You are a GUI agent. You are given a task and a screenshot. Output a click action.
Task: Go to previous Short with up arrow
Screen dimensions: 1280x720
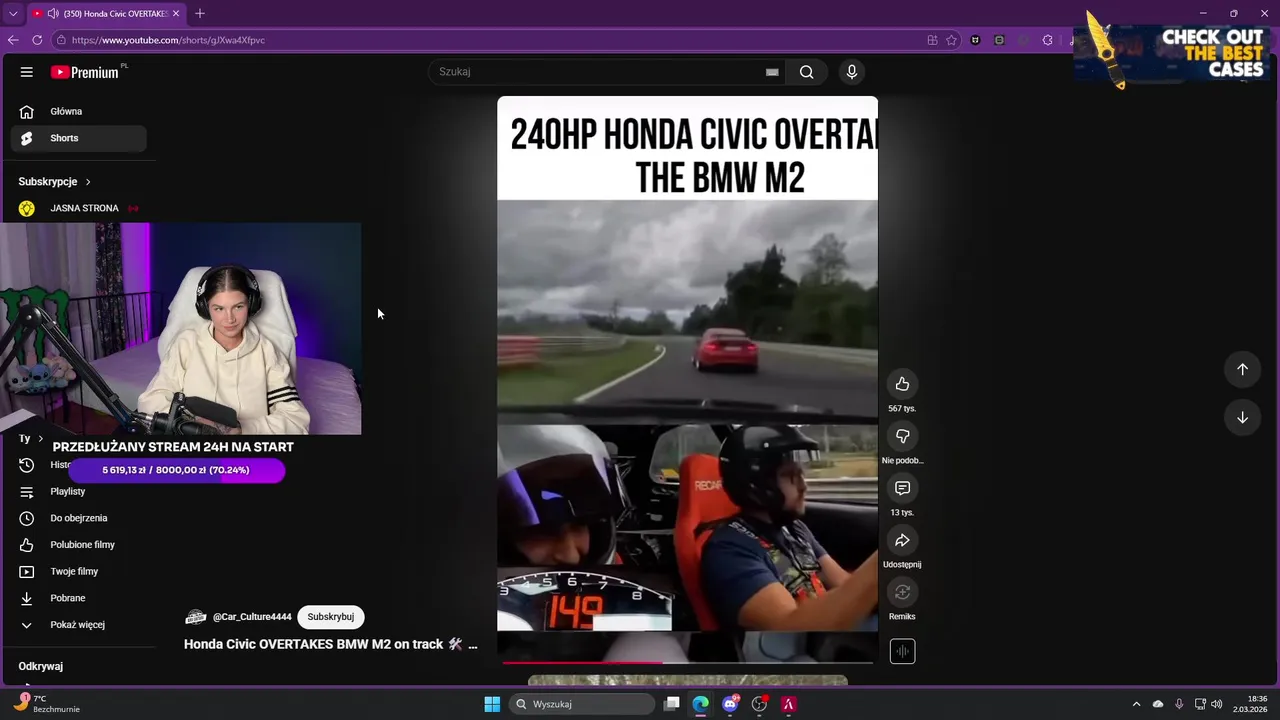[1242, 369]
